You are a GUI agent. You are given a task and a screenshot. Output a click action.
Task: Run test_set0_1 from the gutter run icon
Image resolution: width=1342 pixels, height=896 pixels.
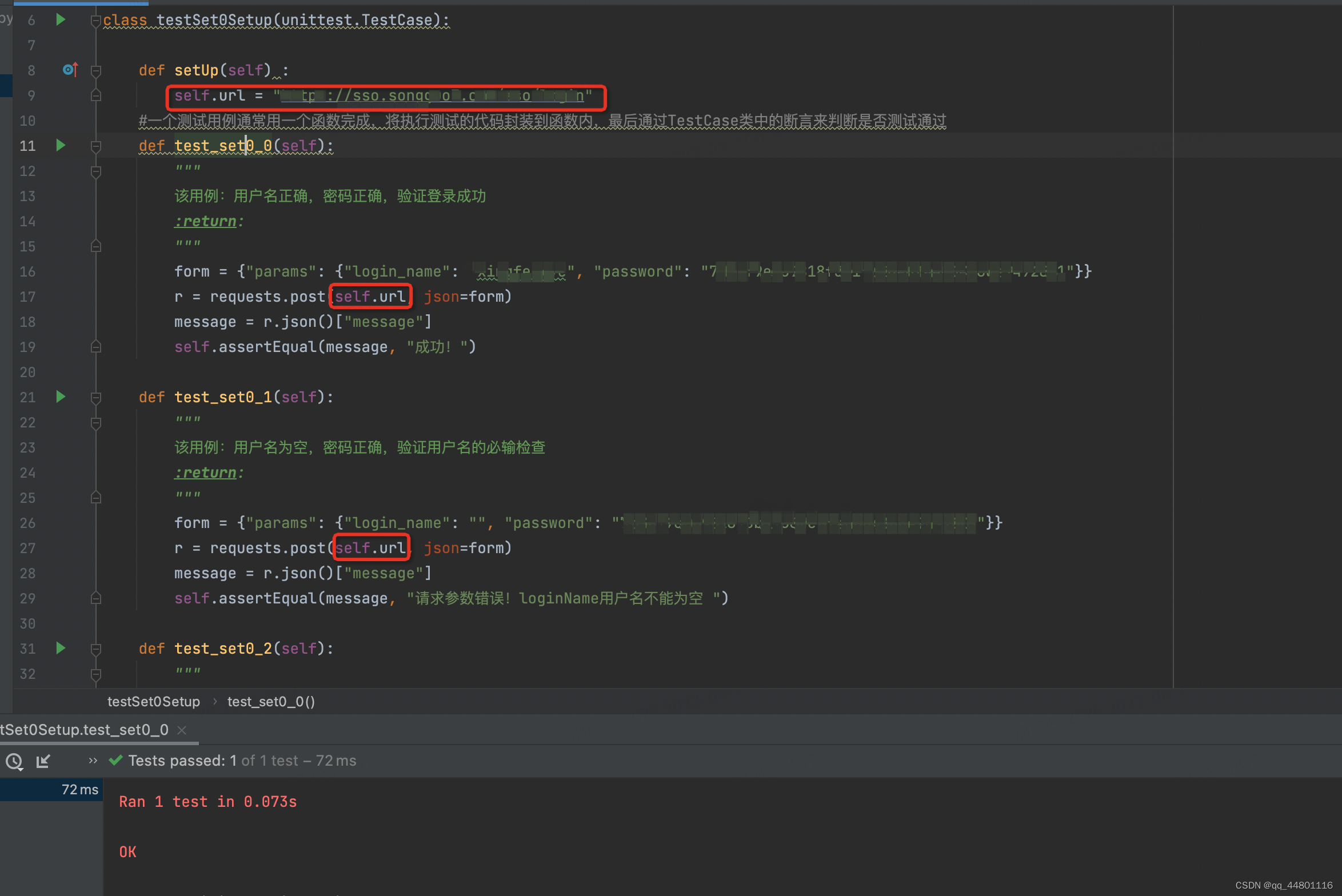click(x=61, y=397)
